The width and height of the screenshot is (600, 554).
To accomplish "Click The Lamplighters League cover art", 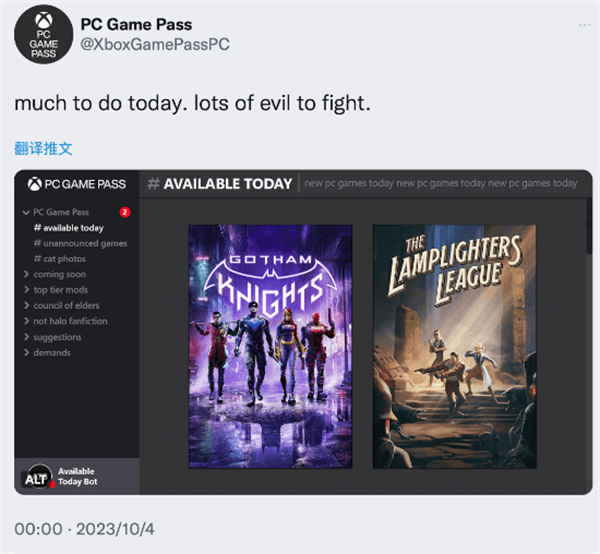I will pyautogui.click(x=455, y=346).
